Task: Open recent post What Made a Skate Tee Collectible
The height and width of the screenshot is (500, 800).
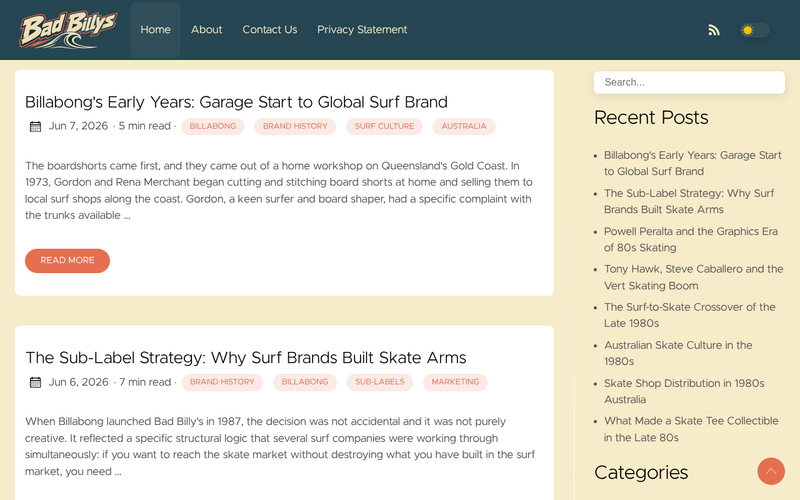Action: tap(691, 429)
